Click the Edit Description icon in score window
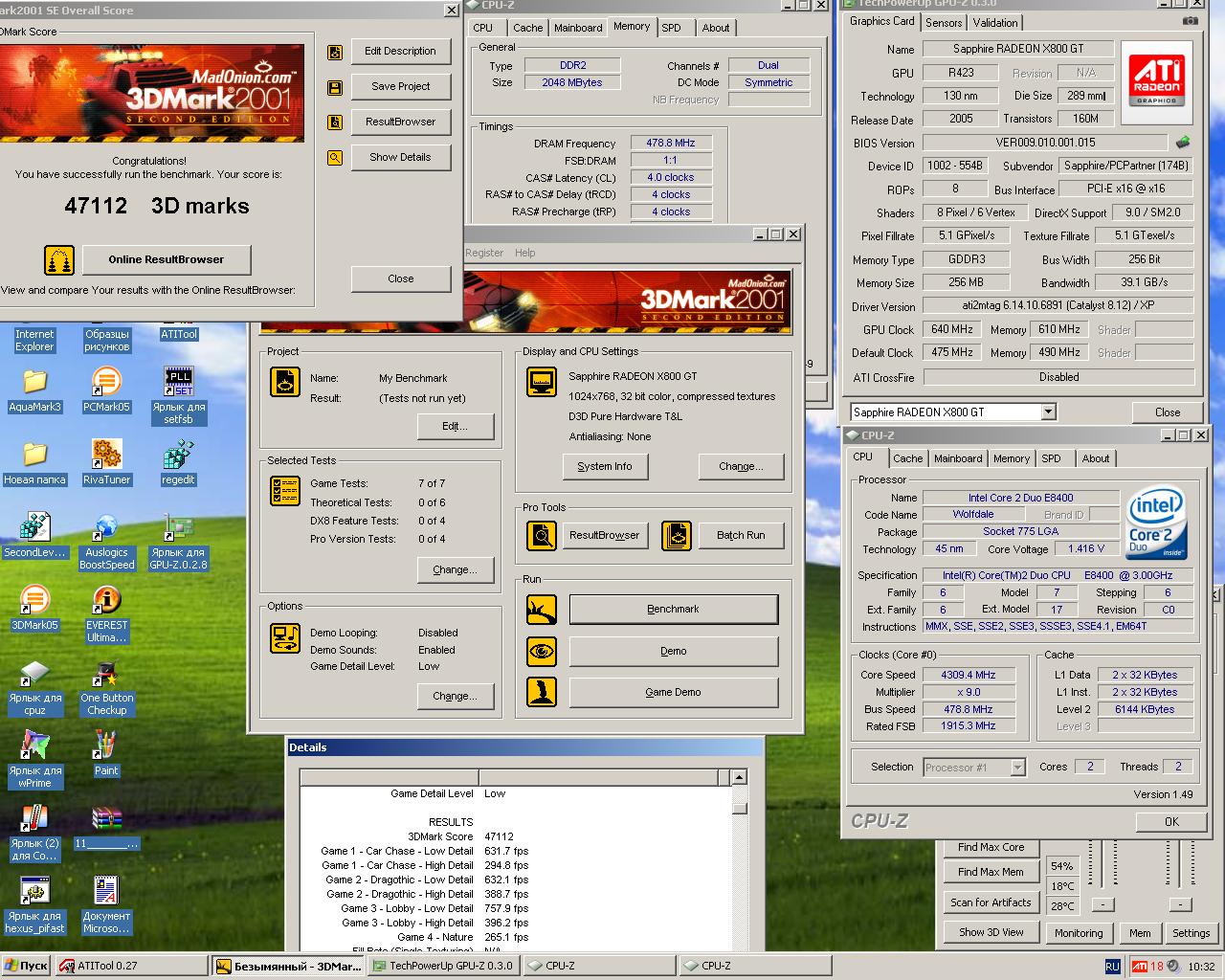Screen dimensions: 1225x980 [x=335, y=53]
